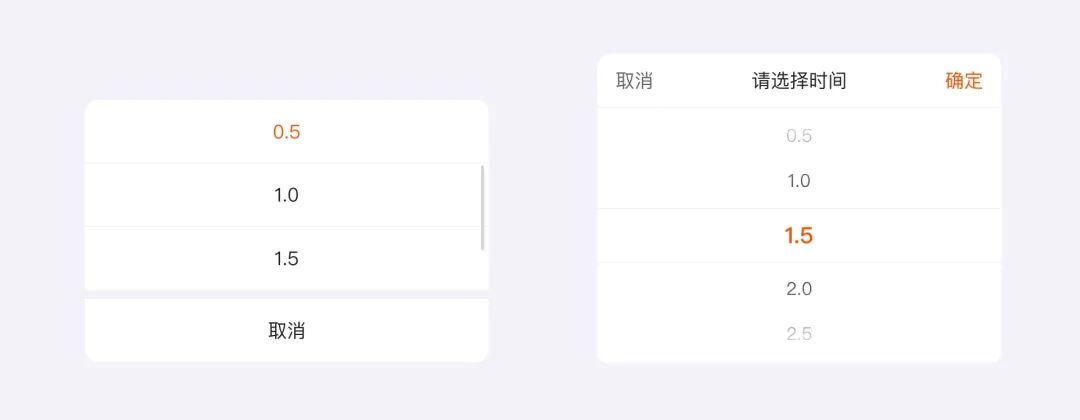Click gray divider above the left 取消 button

click(286, 294)
